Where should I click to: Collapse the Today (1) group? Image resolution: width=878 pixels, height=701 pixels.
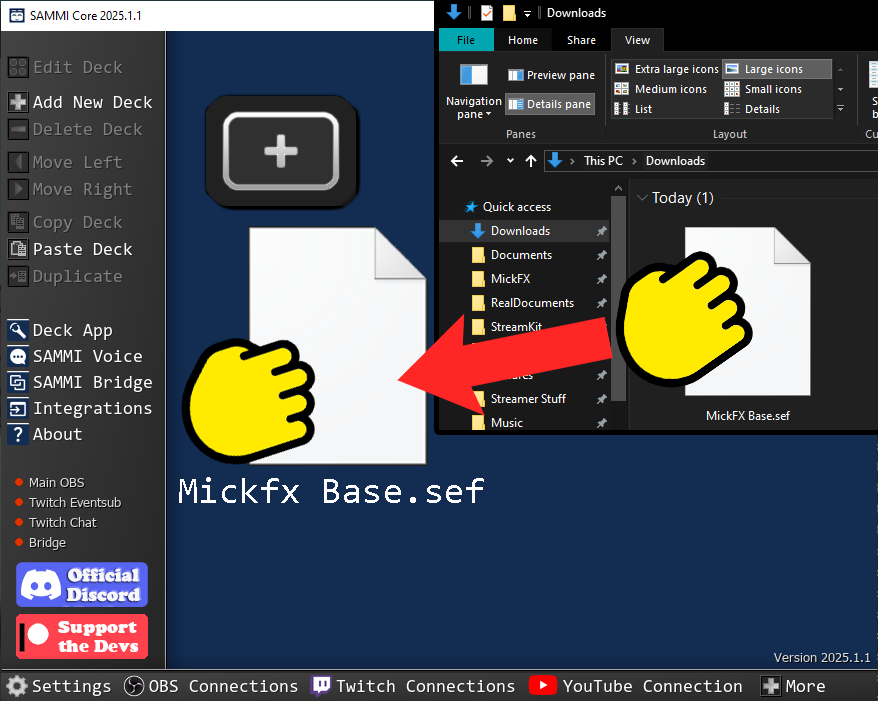coord(642,198)
